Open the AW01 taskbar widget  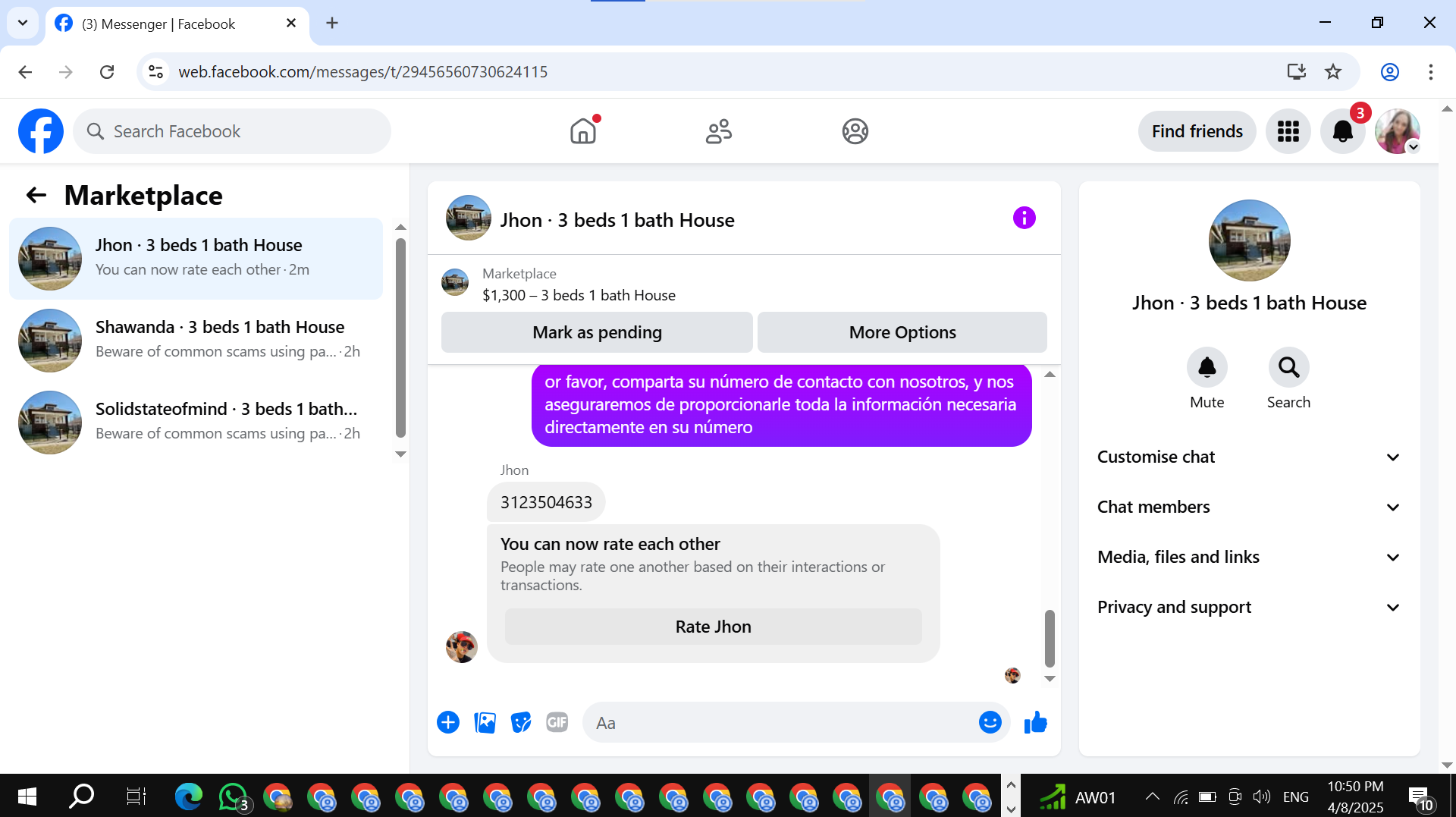1078,797
